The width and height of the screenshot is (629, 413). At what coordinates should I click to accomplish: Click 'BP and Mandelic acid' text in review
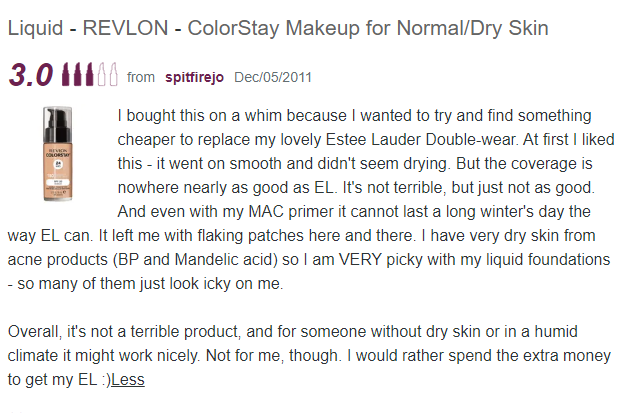(195, 259)
